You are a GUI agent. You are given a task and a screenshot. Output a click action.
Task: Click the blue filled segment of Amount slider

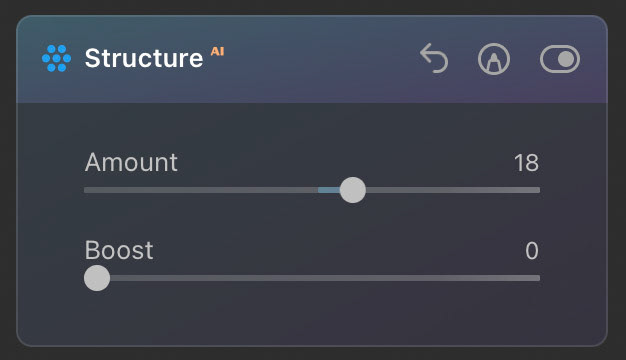point(329,190)
